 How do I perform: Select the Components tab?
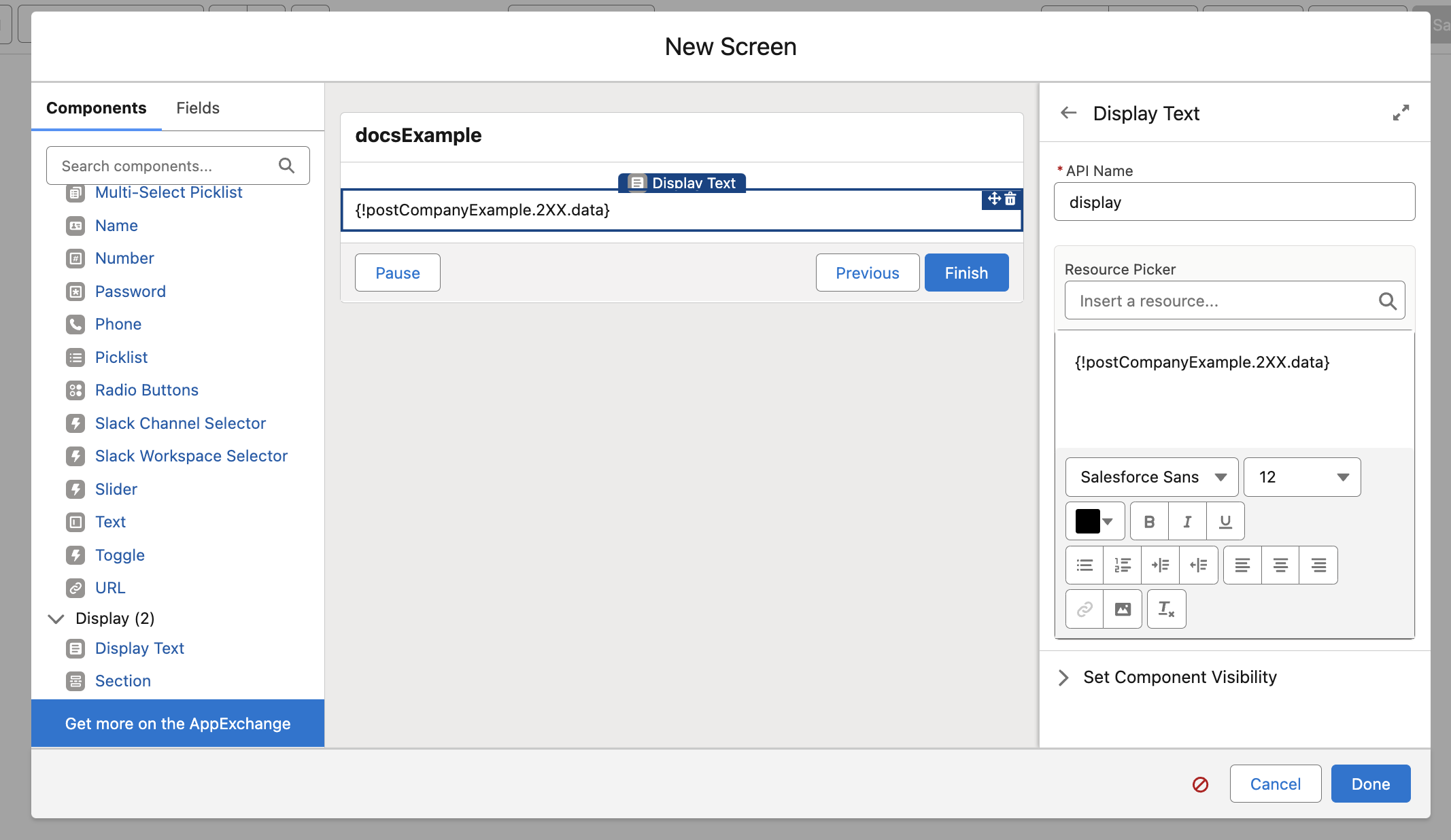click(96, 108)
